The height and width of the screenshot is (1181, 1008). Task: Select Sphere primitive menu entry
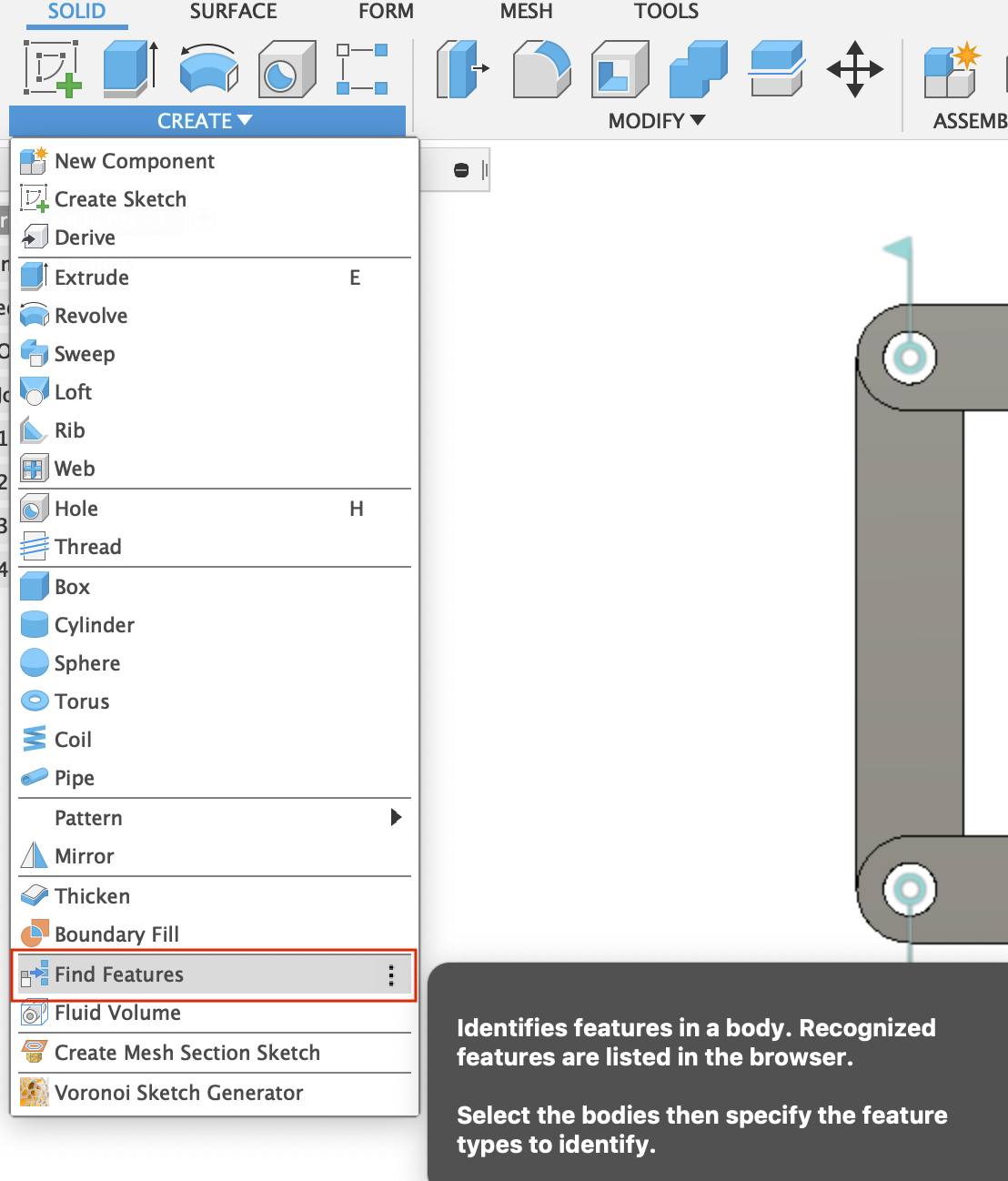tap(215, 663)
